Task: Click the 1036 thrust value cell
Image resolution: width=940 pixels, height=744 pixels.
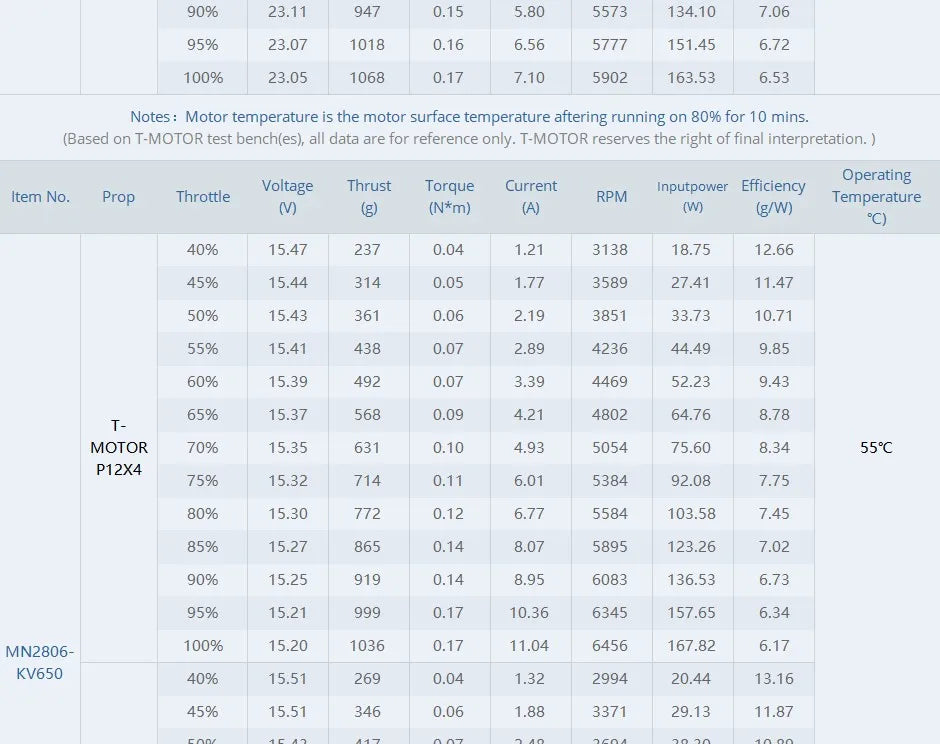Action: coord(368,646)
